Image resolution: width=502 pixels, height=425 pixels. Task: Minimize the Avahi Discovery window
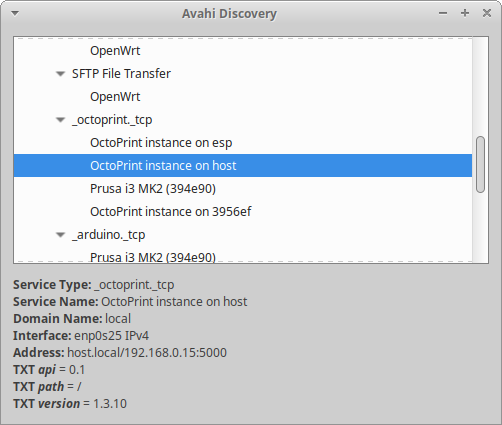(x=443, y=13)
